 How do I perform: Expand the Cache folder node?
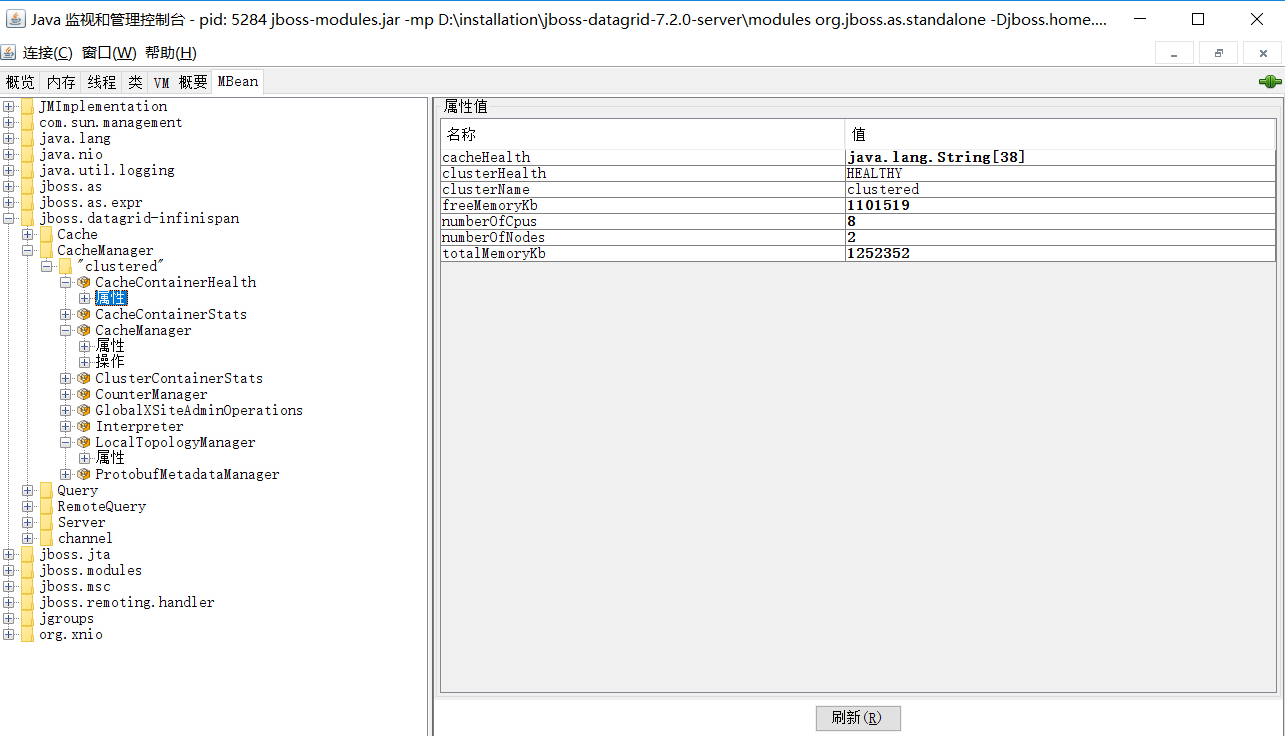(28, 235)
